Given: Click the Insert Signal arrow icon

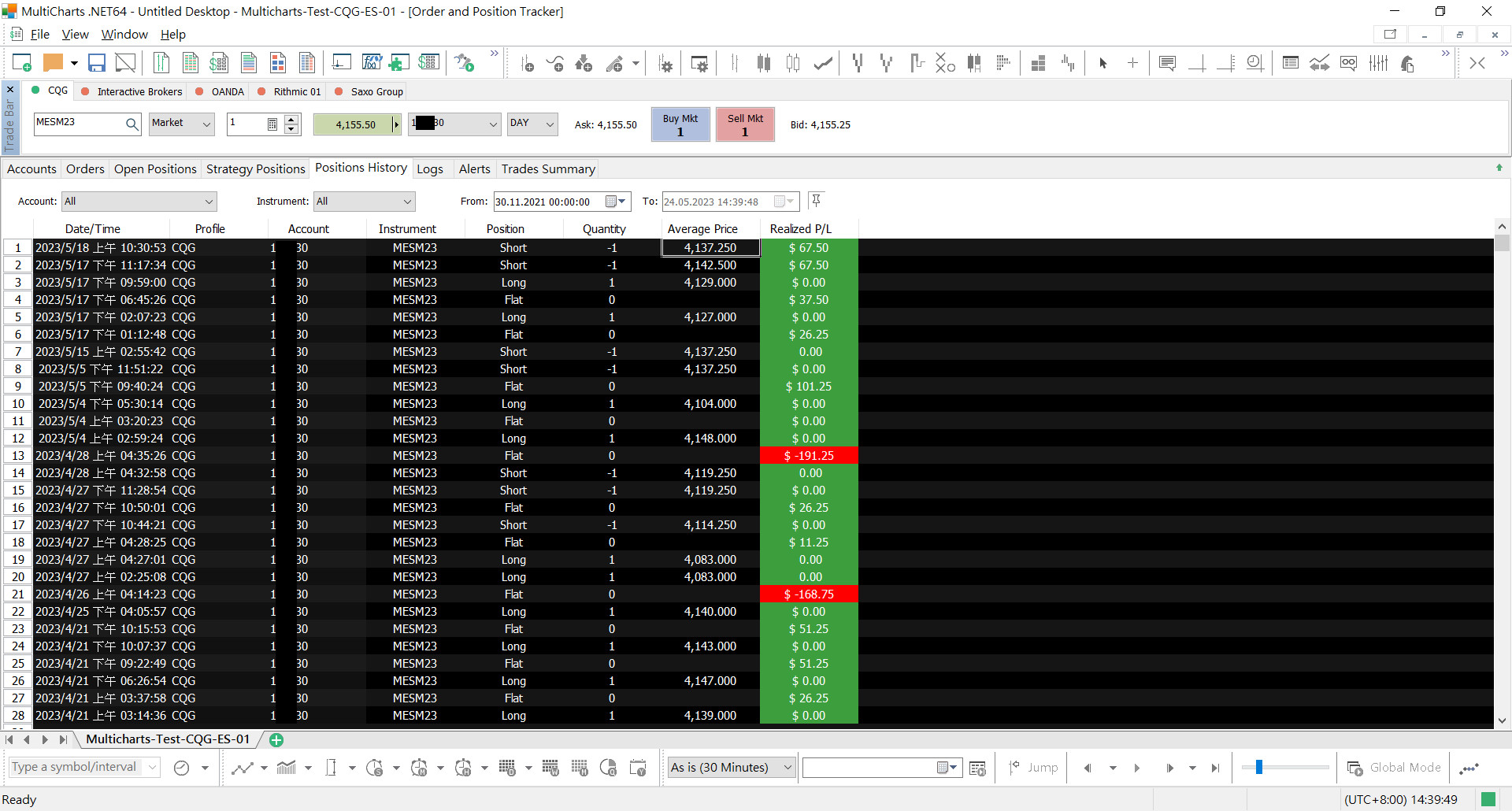Looking at the screenshot, I should pos(584,64).
